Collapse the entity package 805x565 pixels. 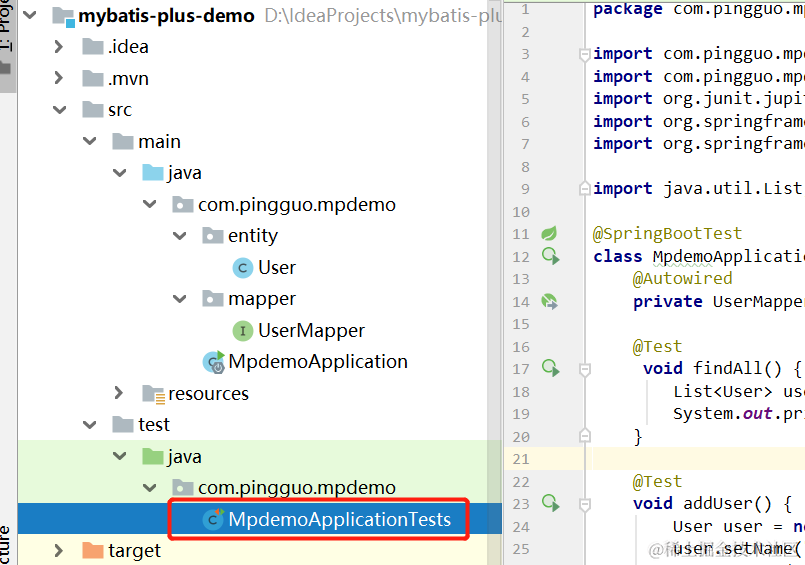[x=180, y=236]
